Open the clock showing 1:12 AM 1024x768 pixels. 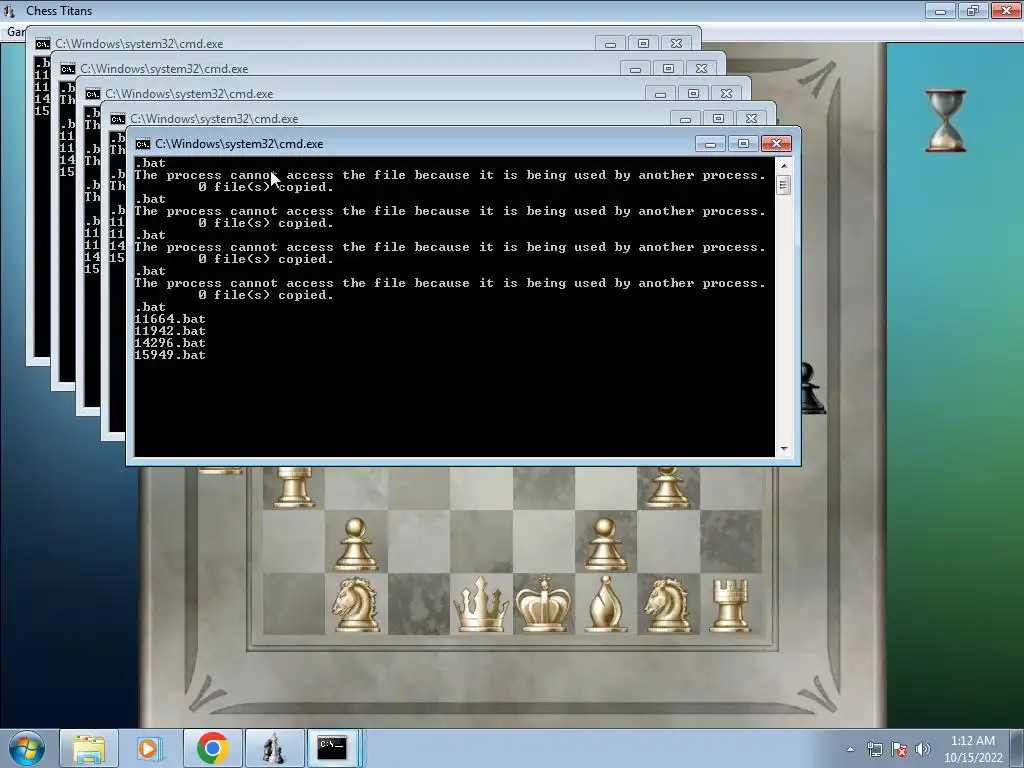point(972,741)
